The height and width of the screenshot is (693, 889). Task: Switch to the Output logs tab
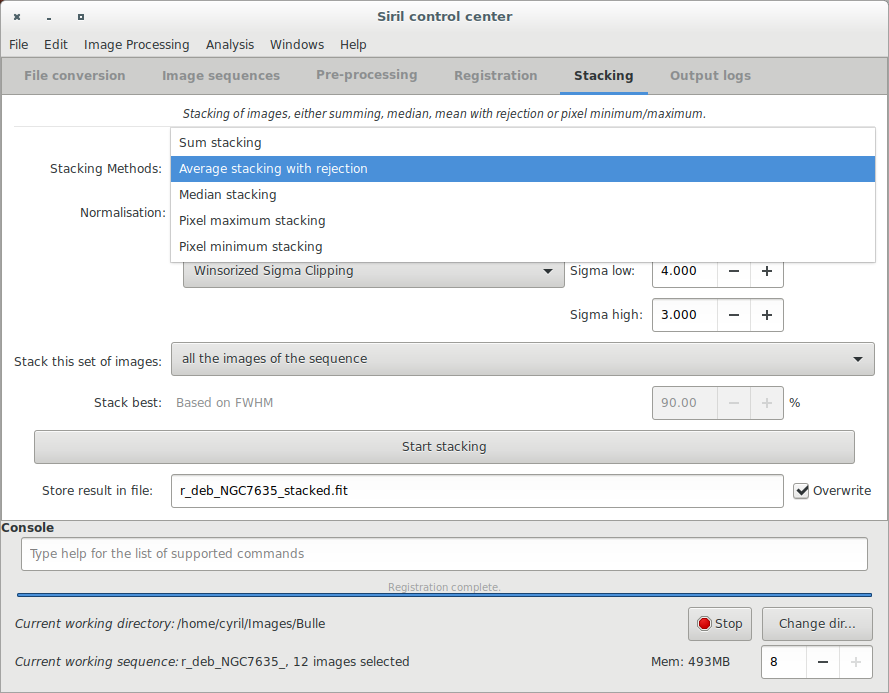pyautogui.click(x=710, y=75)
